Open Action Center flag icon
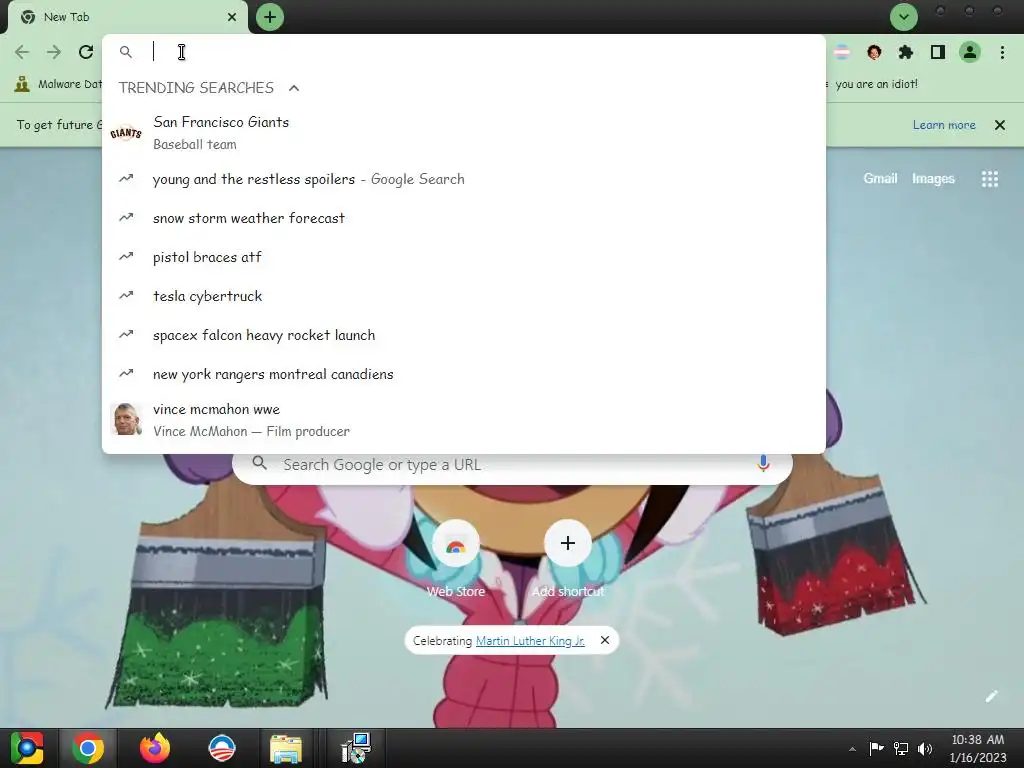Viewport: 1024px width, 768px height. click(x=876, y=748)
